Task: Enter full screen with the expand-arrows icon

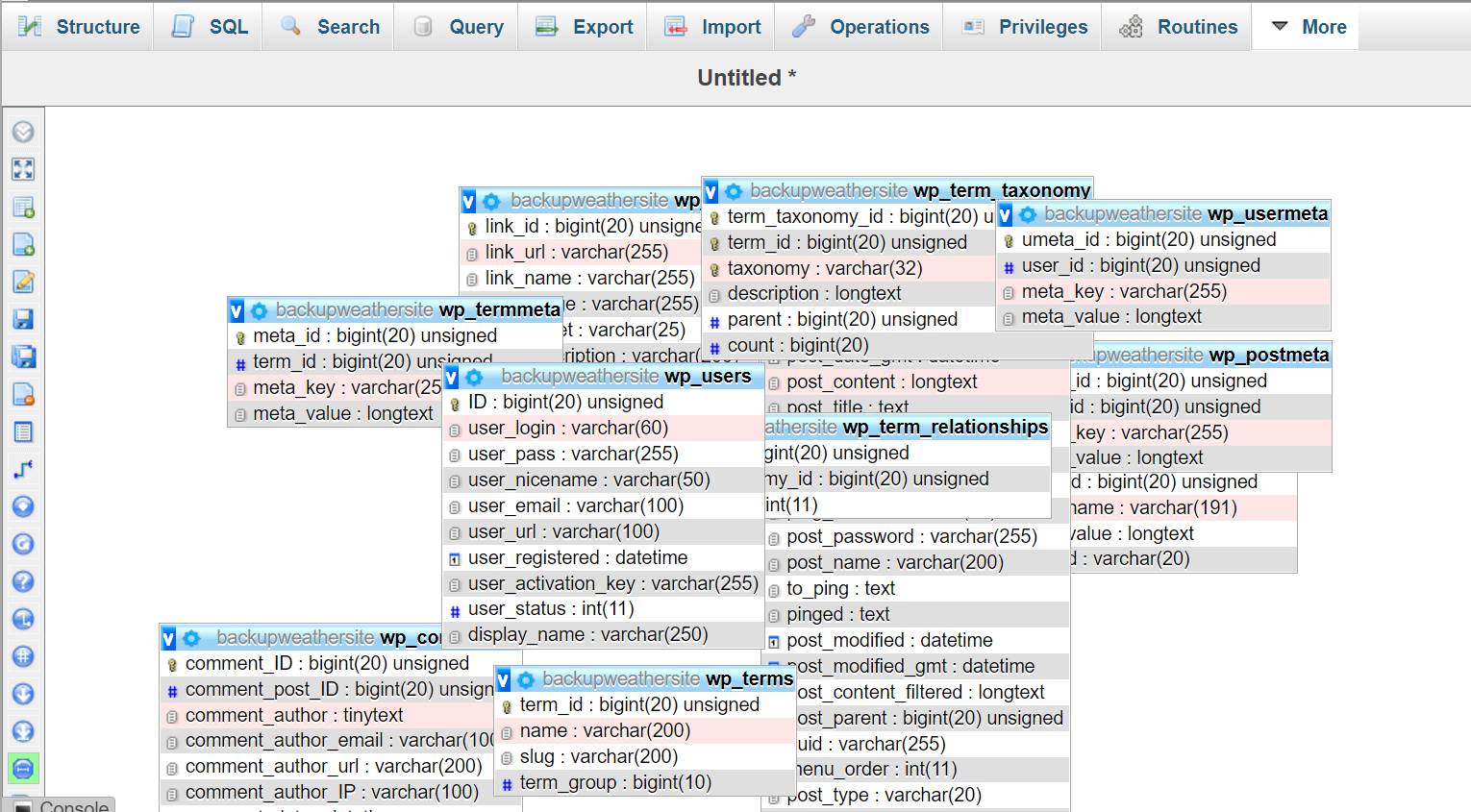Action: coord(23,169)
